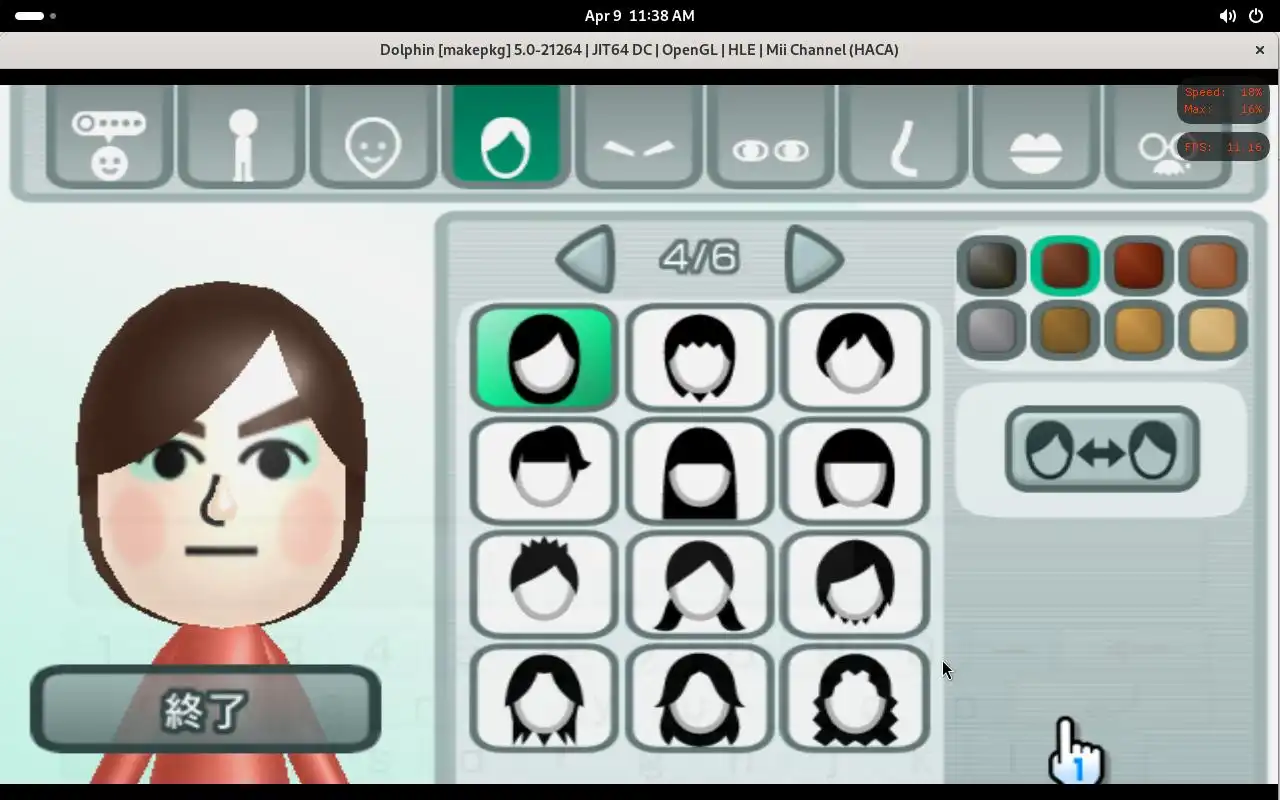
Task: Set hair color to gray
Action: point(991,330)
